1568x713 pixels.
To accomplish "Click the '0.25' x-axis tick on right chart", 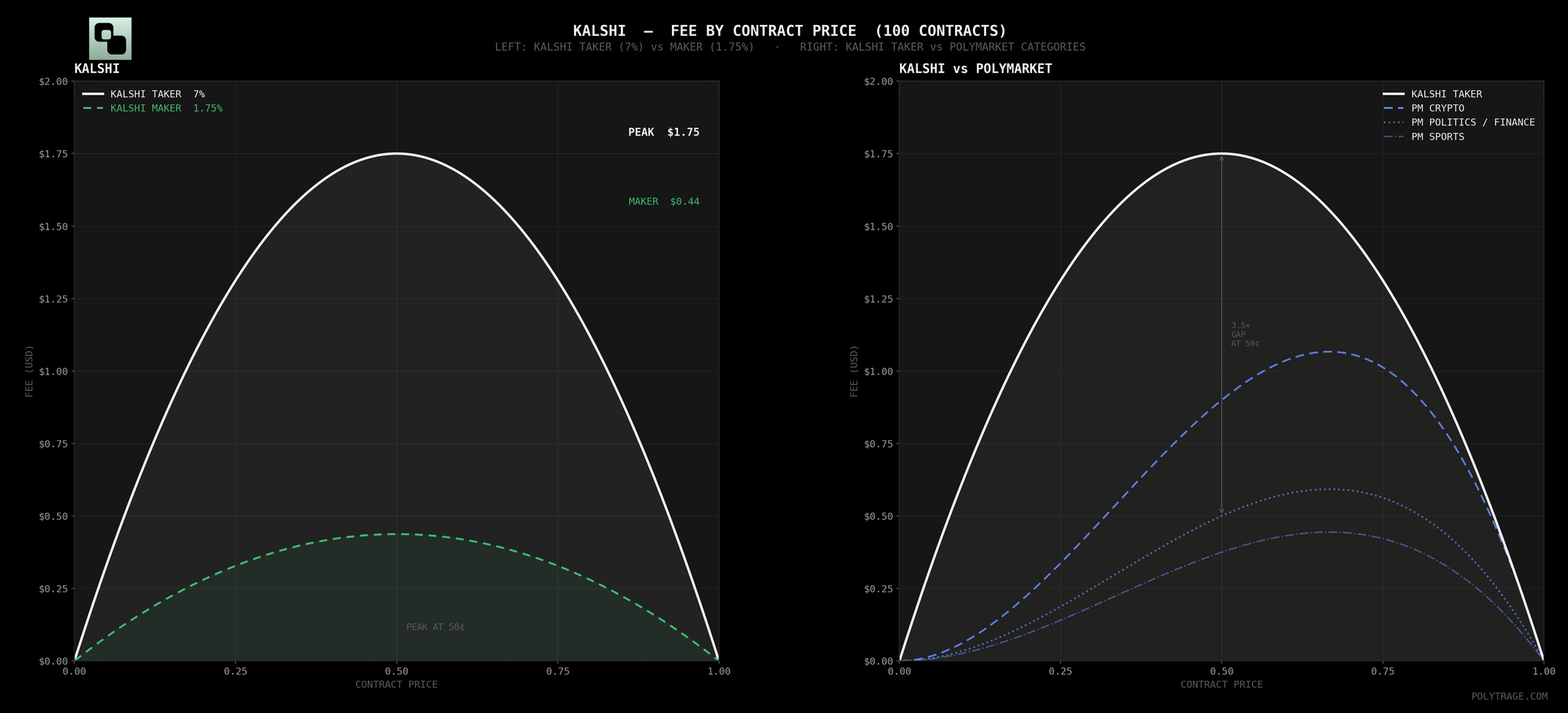I will 1061,671.
